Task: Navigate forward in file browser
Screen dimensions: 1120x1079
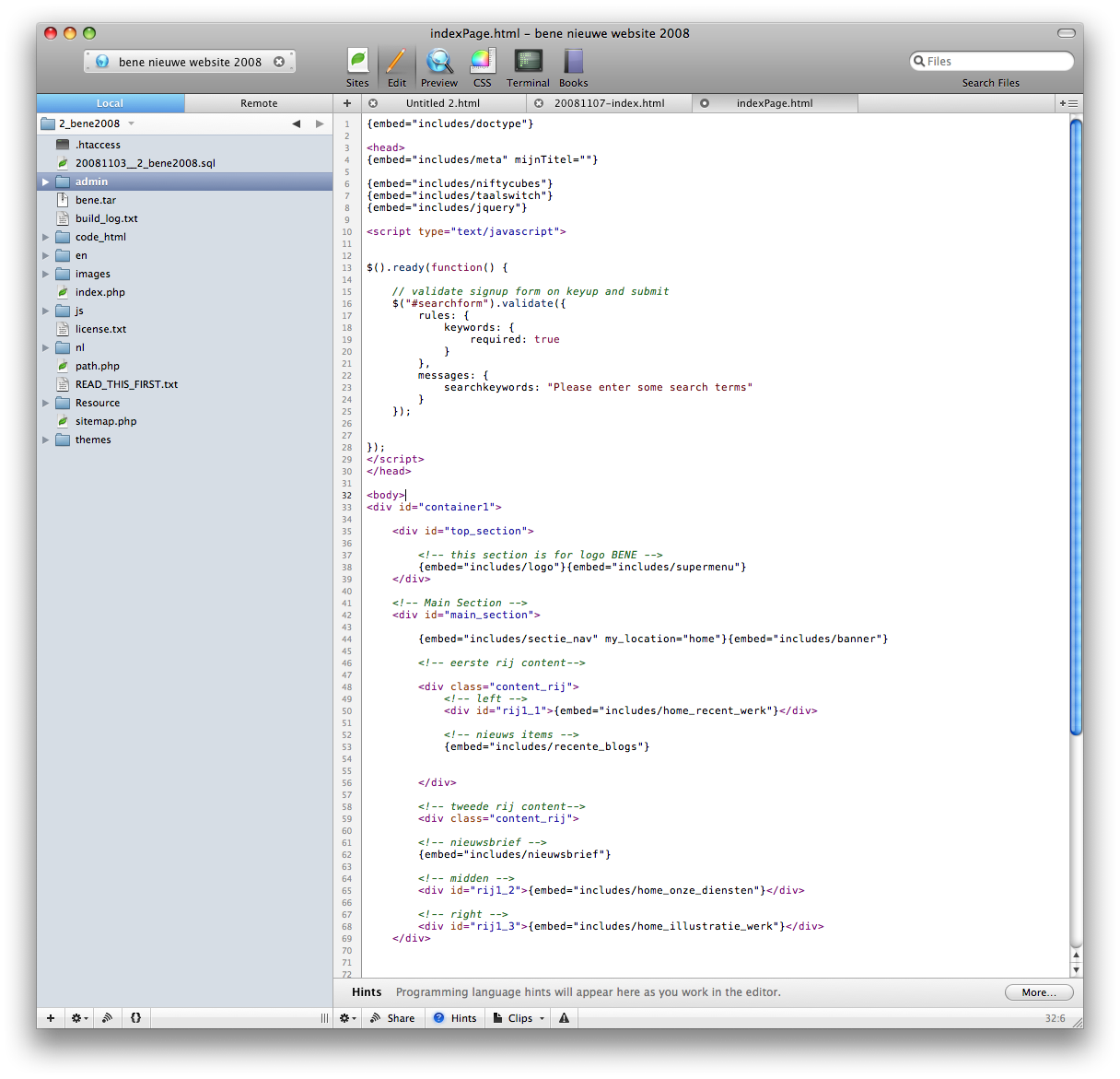Action: [320, 123]
